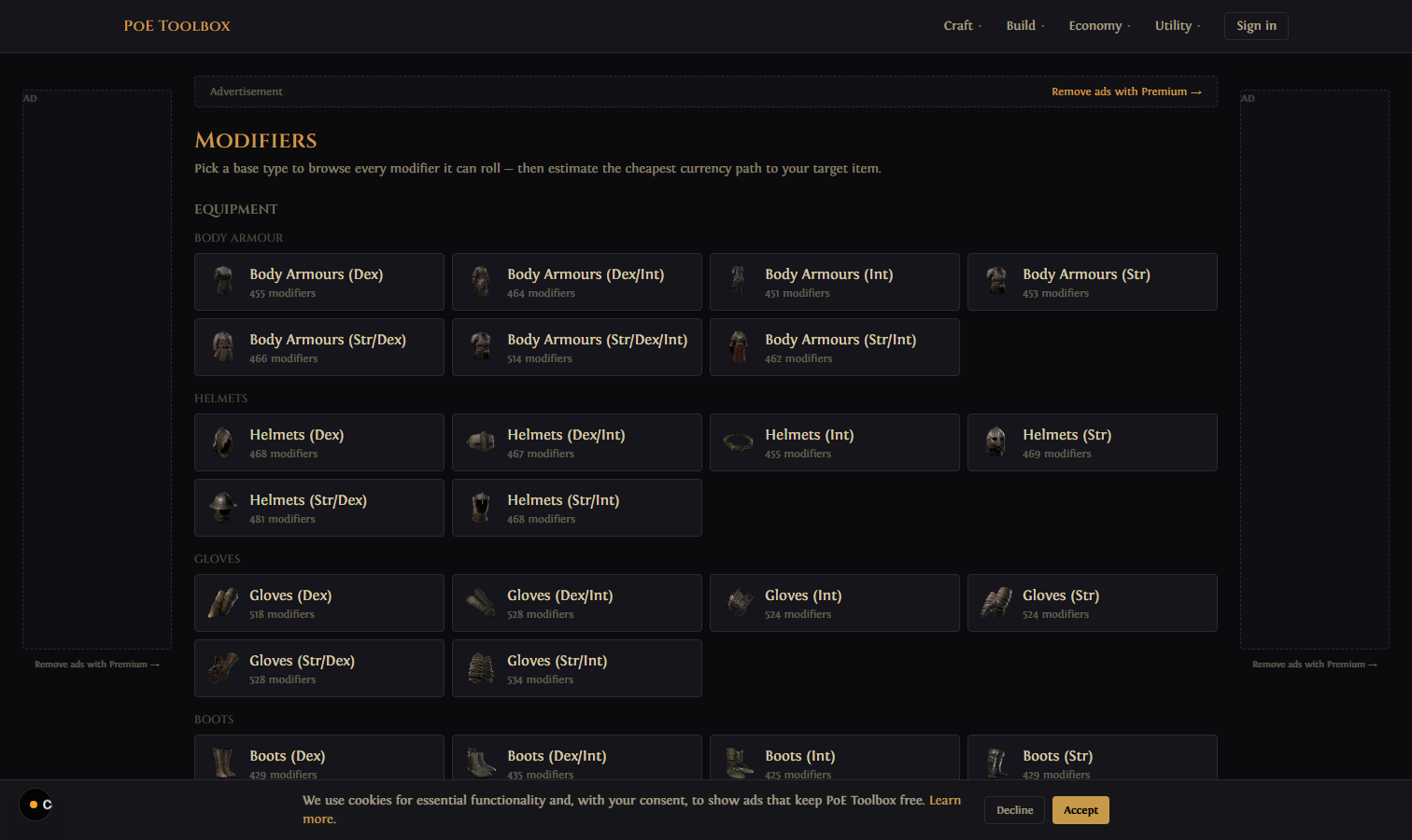Click the Sign in button
Screen dimensions: 1412x840
coord(1256,26)
